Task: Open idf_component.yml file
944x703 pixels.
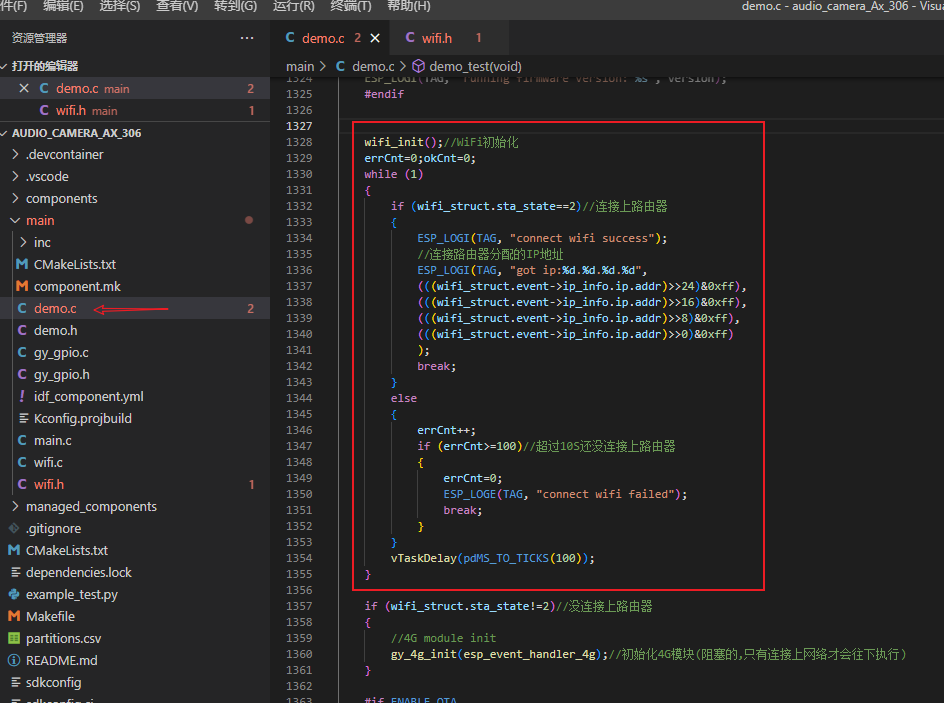Action: 89,397
